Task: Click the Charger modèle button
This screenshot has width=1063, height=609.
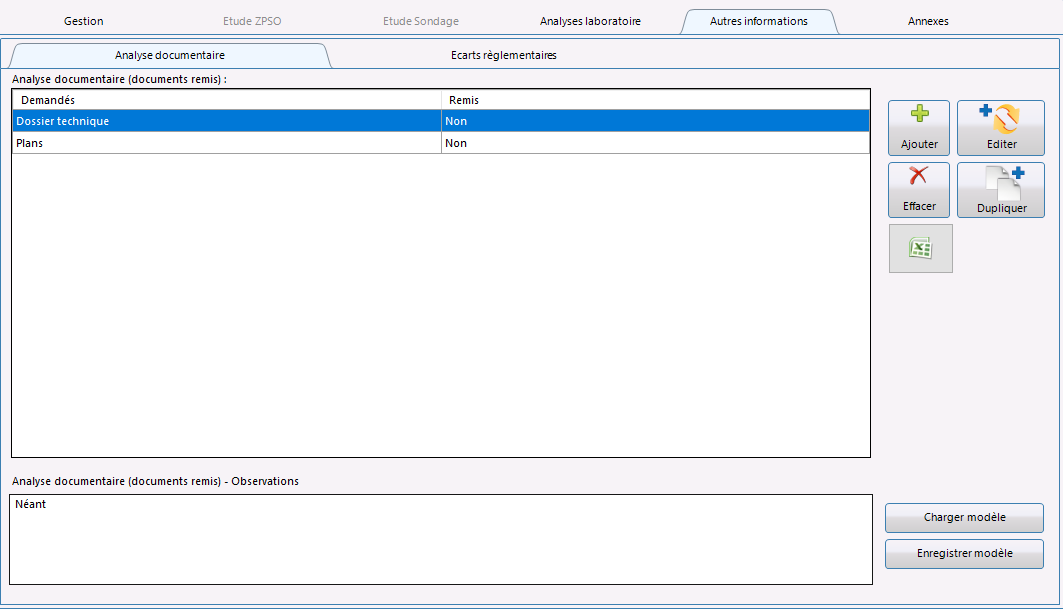Action: point(964,517)
